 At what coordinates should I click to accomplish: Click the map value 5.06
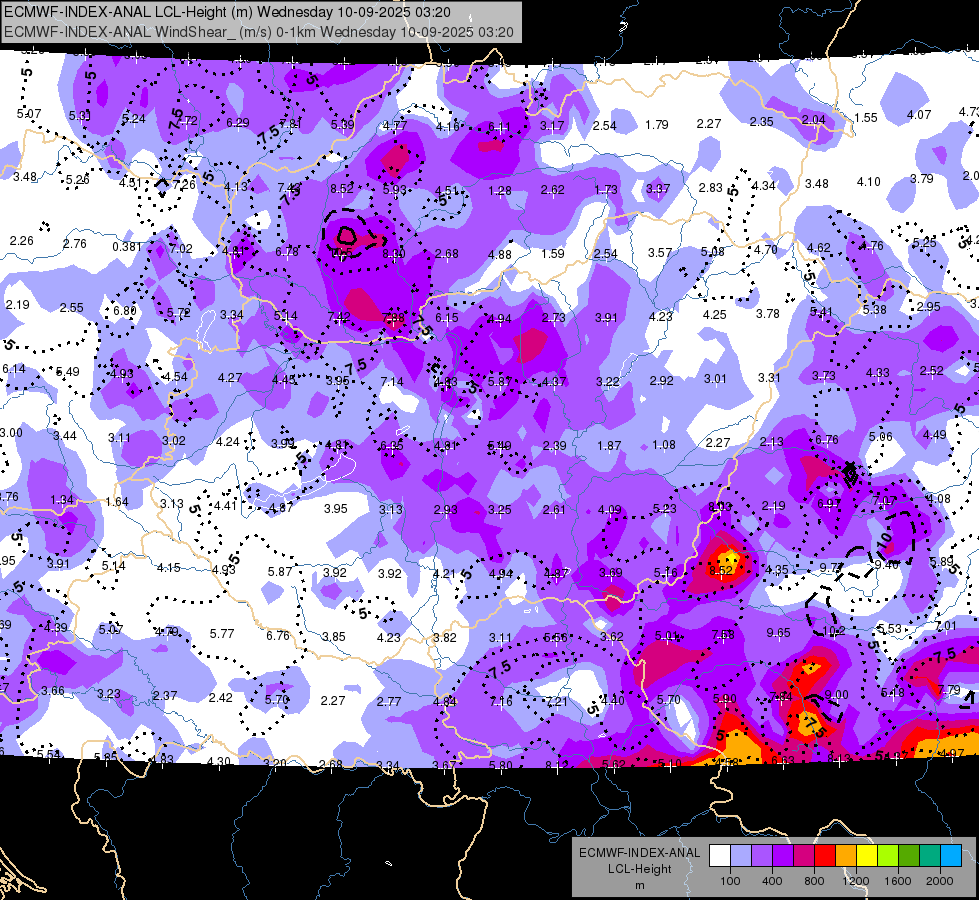click(880, 437)
